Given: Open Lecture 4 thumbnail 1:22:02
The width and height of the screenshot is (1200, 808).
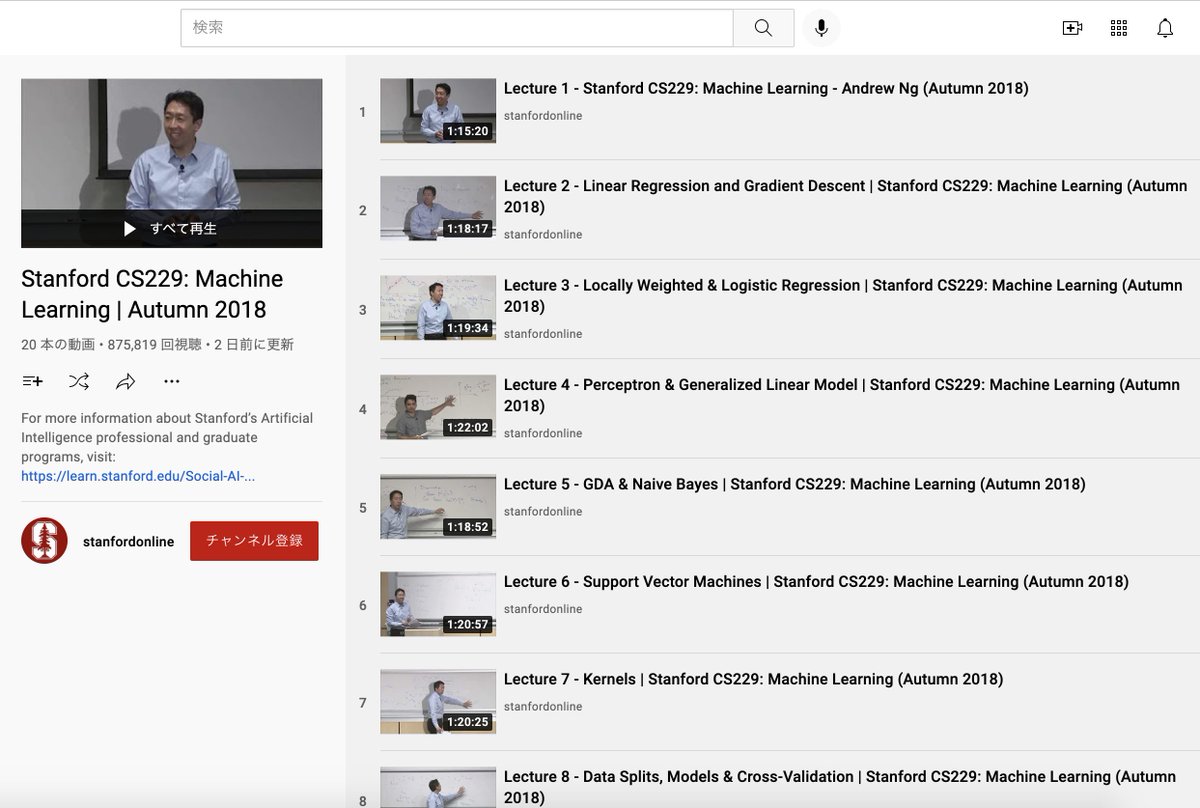Looking at the screenshot, I should tap(438, 407).
